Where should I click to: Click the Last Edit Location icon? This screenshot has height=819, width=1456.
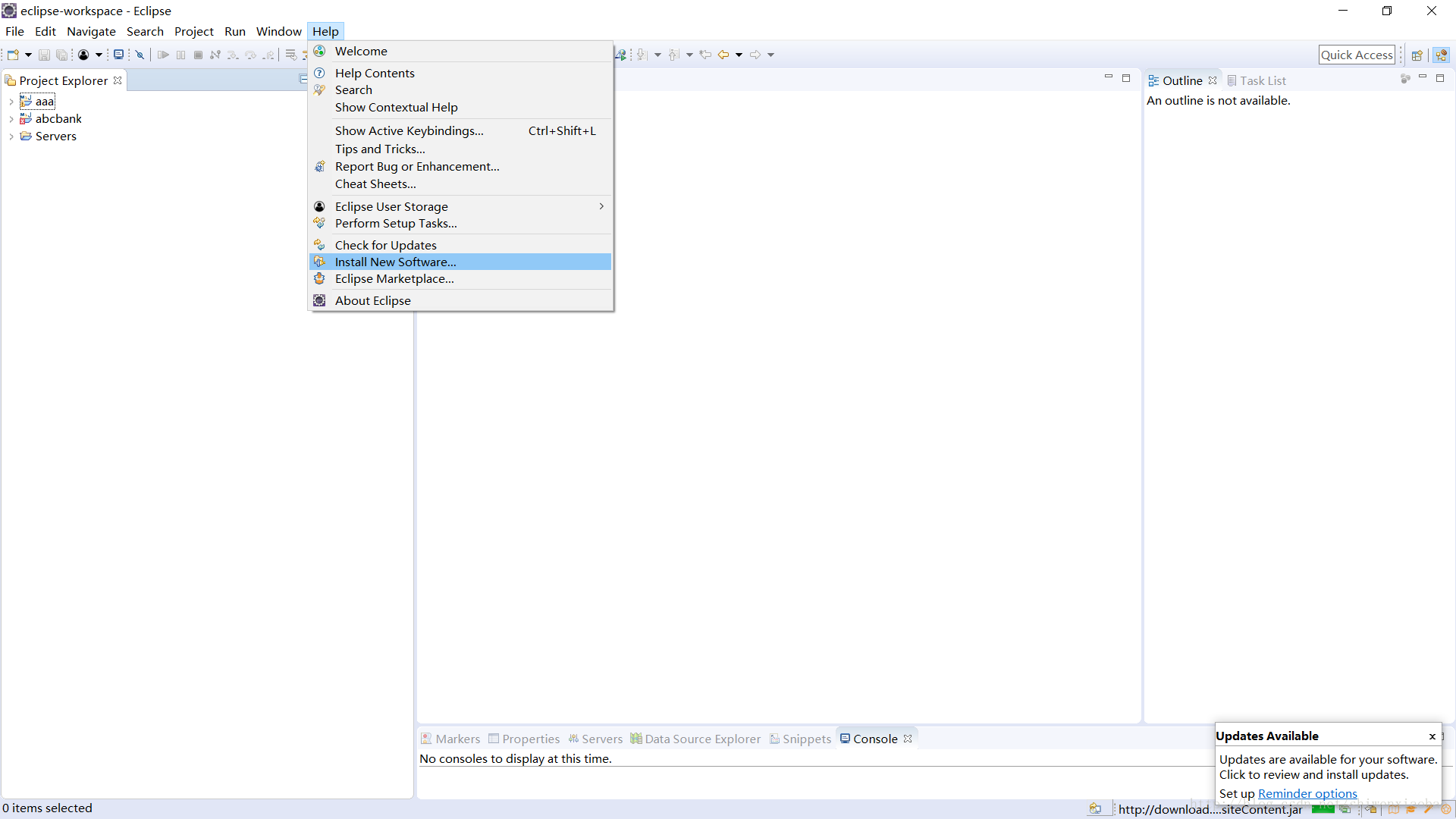click(x=705, y=55)
